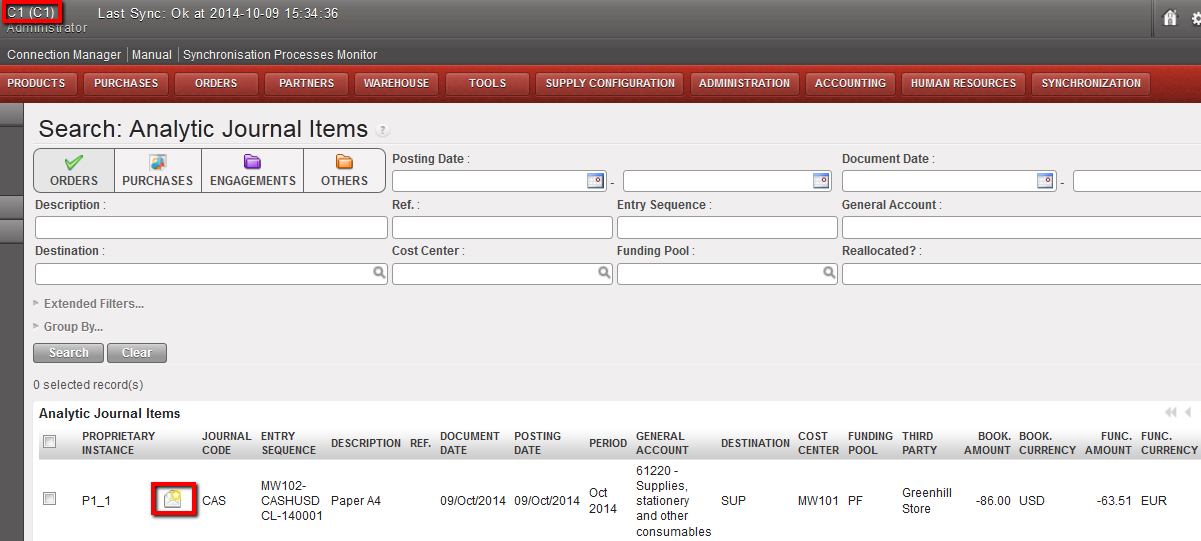1201x541 pixels.
Task: Click the help icon beside page title
Action: pos(382,131)
